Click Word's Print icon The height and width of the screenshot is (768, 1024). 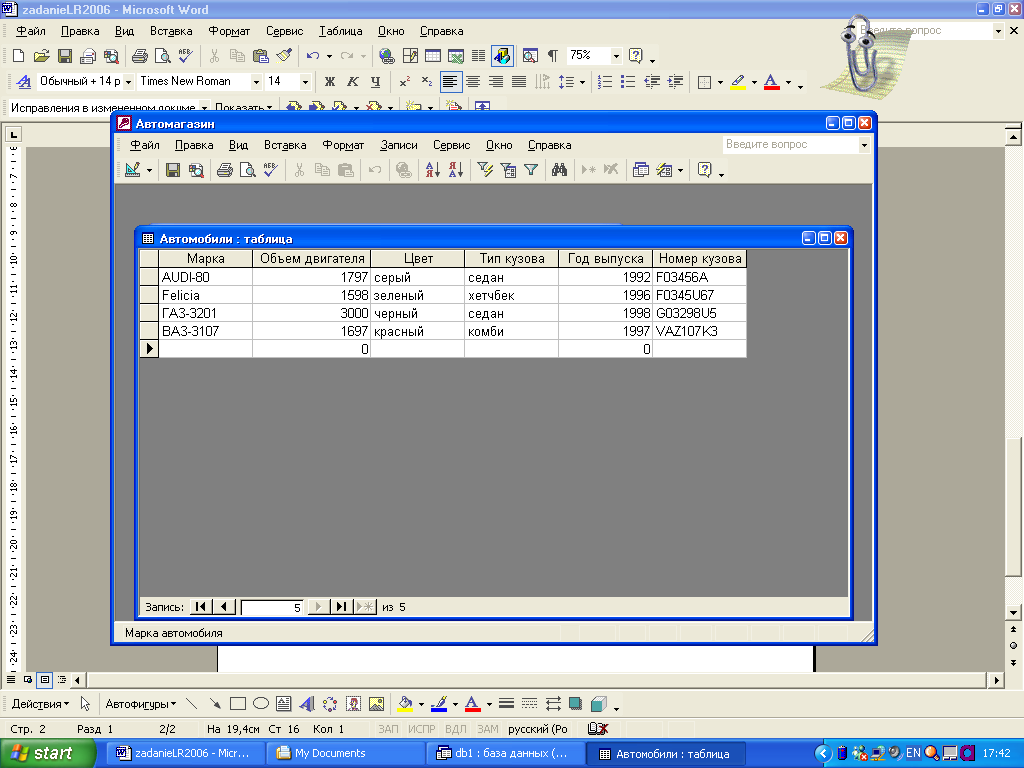[x=139, y=56]
